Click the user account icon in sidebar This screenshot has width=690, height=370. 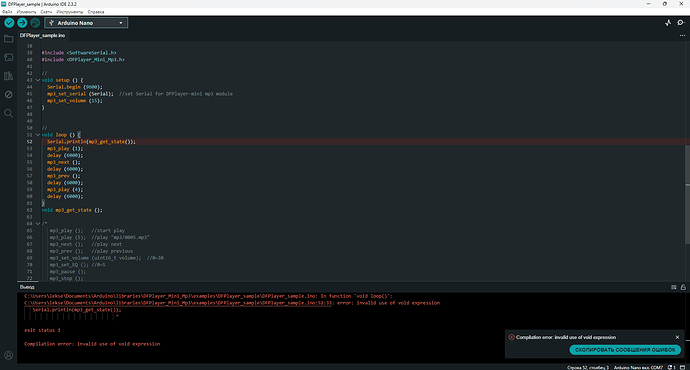pos(8,355)
